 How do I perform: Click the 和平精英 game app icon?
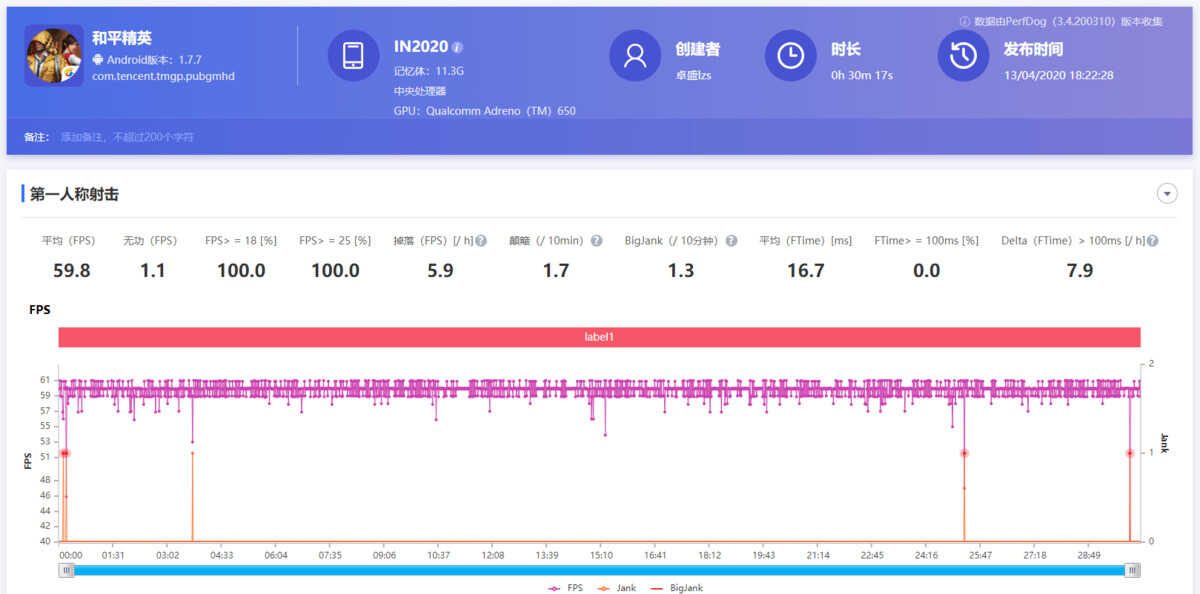[x=54, y=55]
